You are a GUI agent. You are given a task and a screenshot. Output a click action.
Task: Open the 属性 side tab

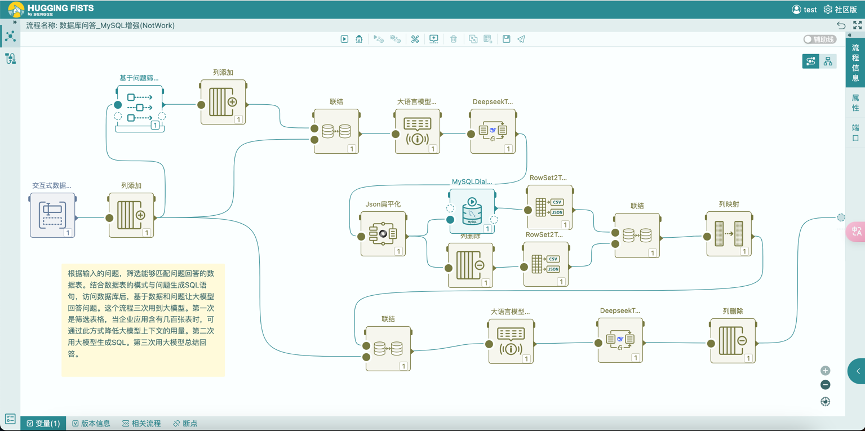pos(856,101)
